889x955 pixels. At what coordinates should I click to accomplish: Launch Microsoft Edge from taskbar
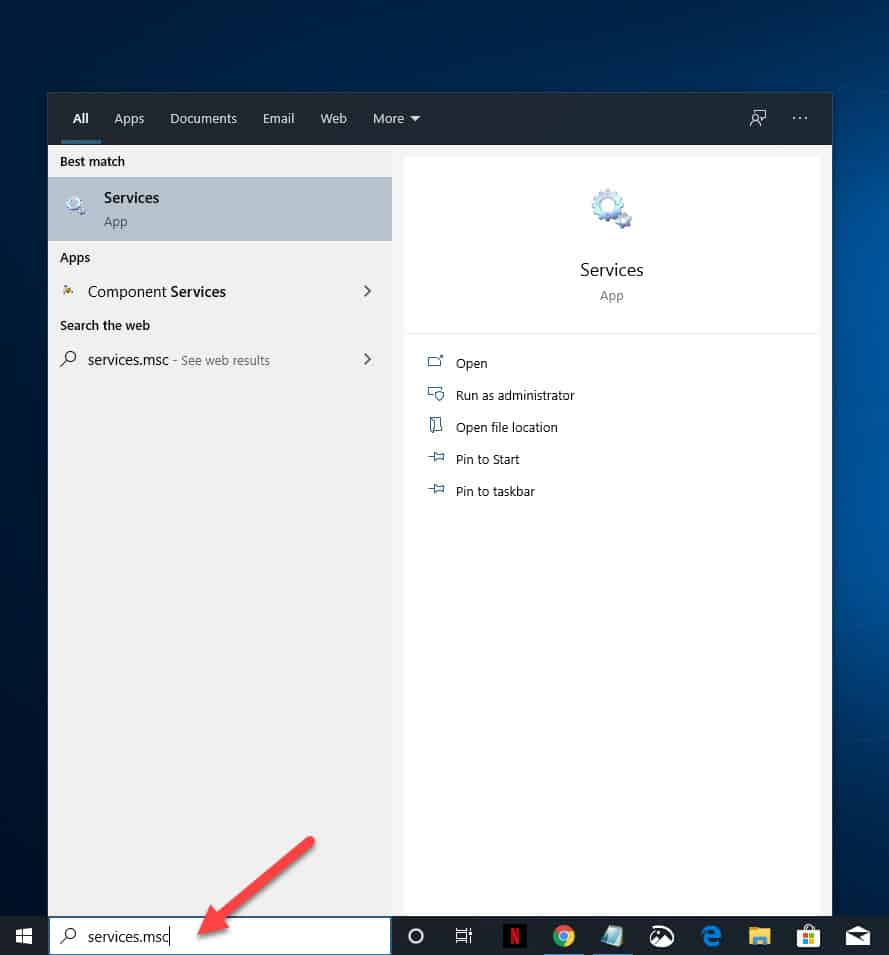point(711,936)
